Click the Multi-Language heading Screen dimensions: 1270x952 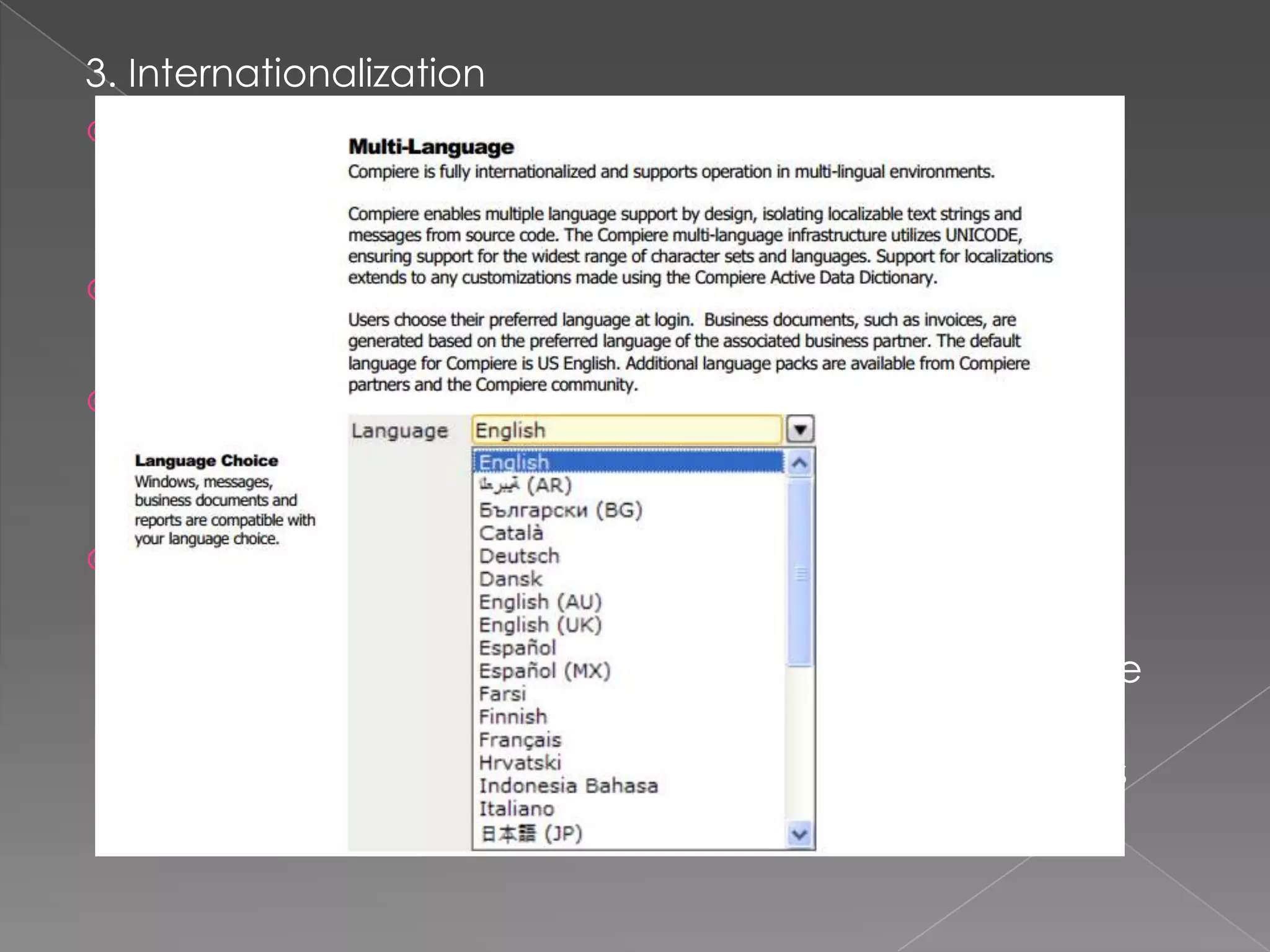point(431,147)
